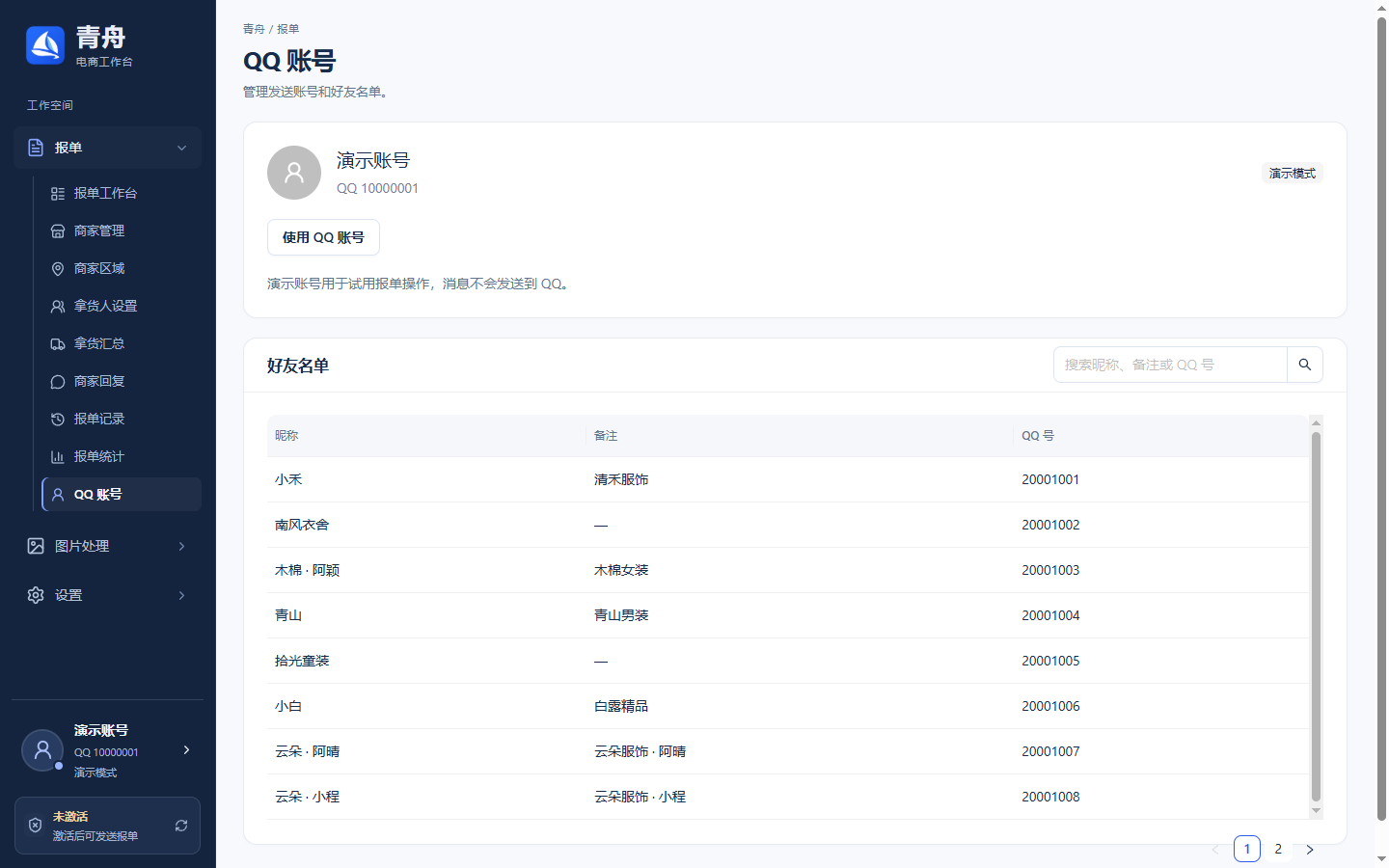Click the 拿货人设置 people icon
The width and height of the screenshot is (1389, 868).
(58, 307)
